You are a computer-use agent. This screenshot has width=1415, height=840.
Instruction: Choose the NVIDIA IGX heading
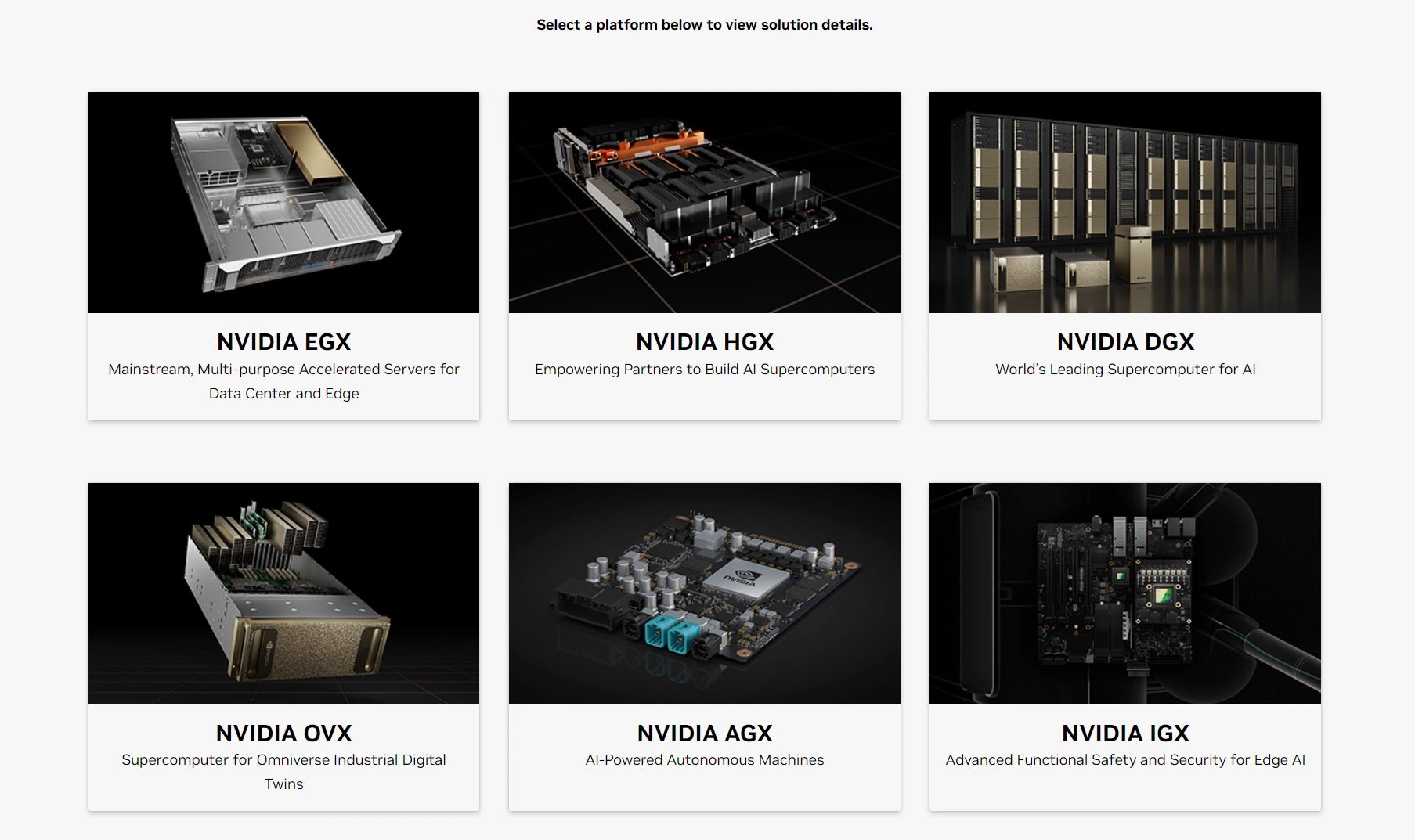1124,734
